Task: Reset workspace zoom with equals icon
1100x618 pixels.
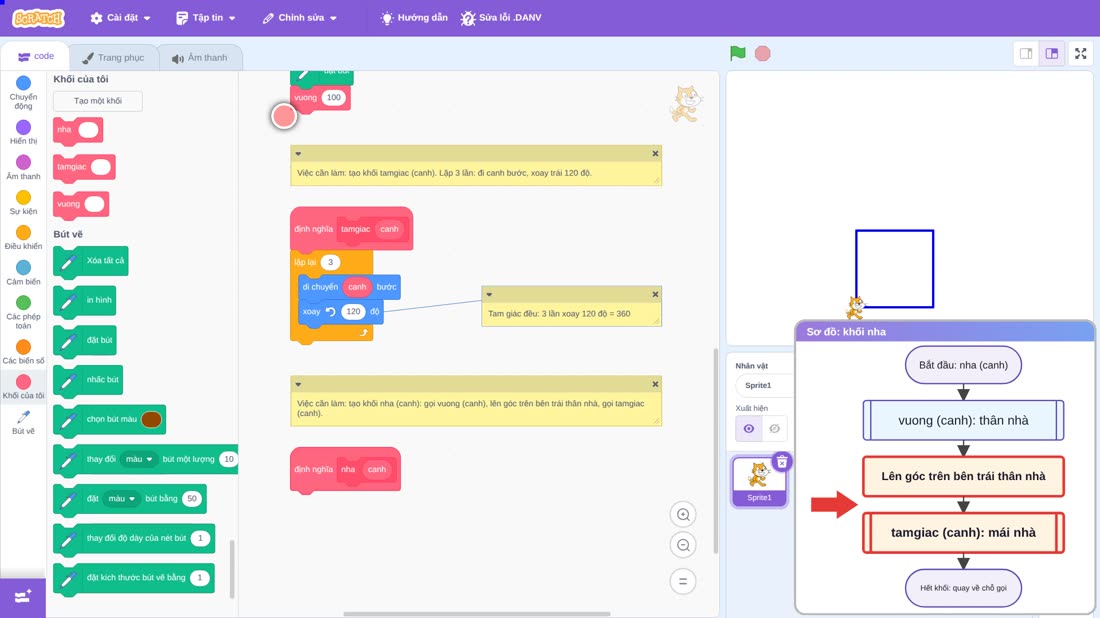Action: (683, 582)
